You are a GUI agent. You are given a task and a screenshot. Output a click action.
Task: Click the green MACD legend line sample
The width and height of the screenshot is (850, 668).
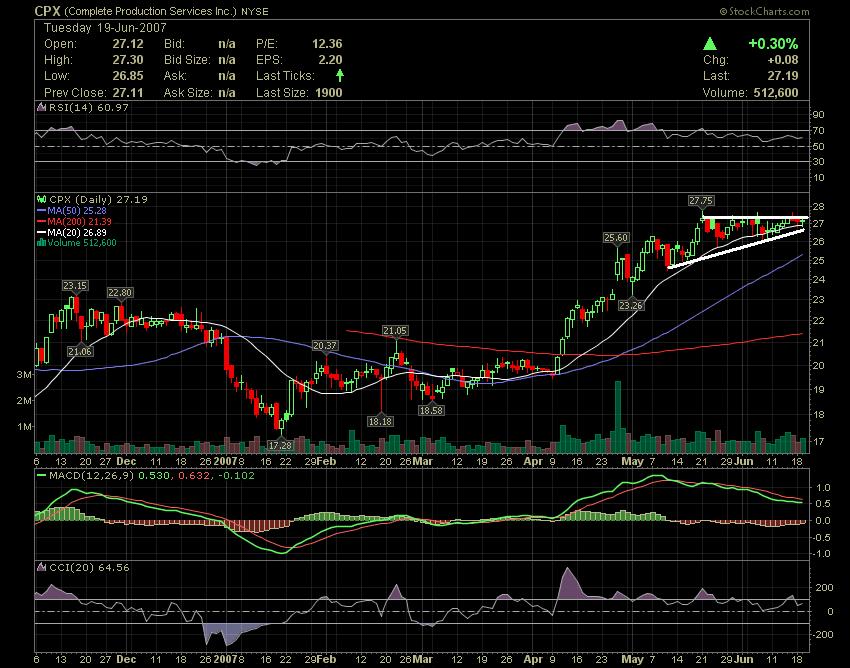point(42,475)
